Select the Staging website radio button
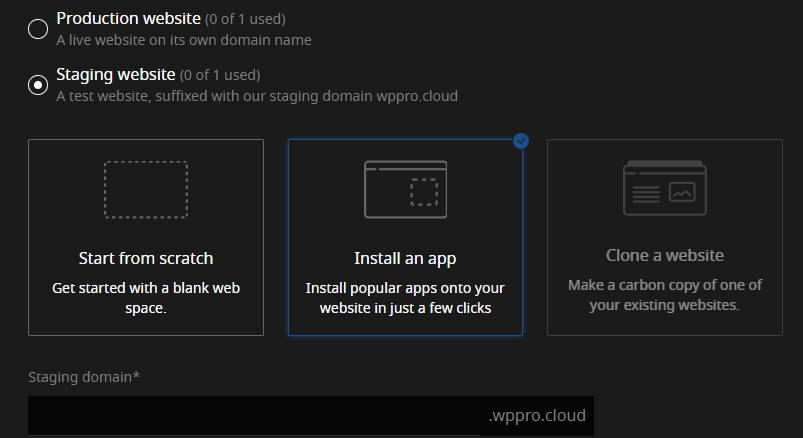This screenshot has width=803, height=438. point(38,85)
